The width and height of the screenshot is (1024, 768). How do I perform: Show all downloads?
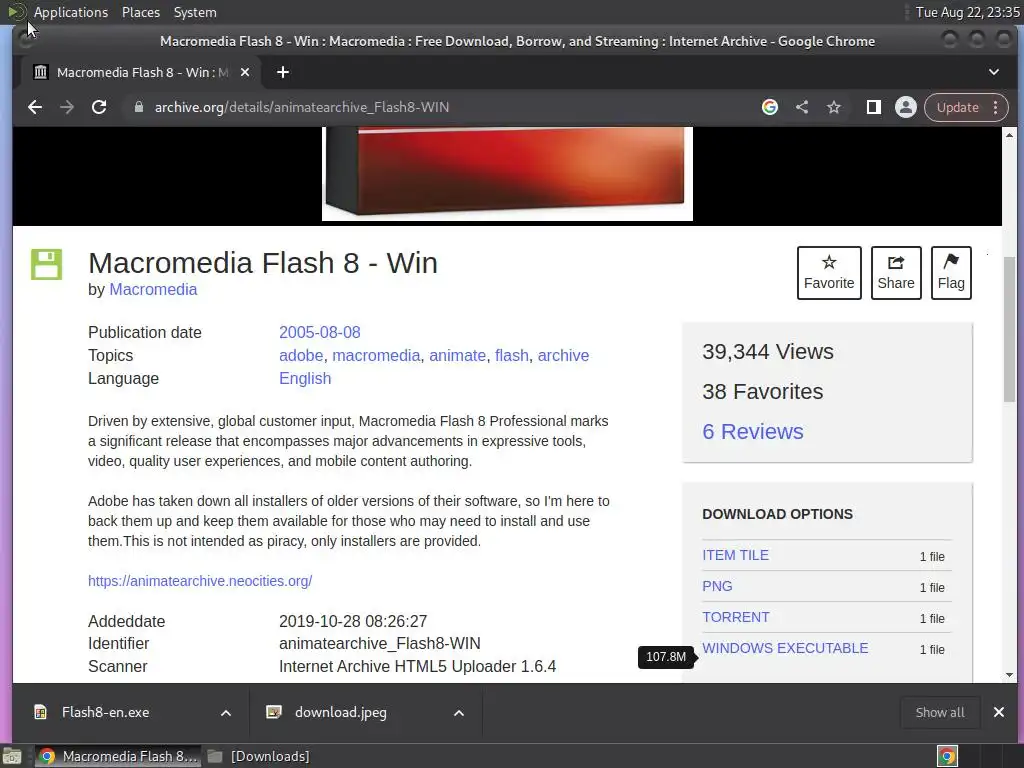(x=940, y=712)
